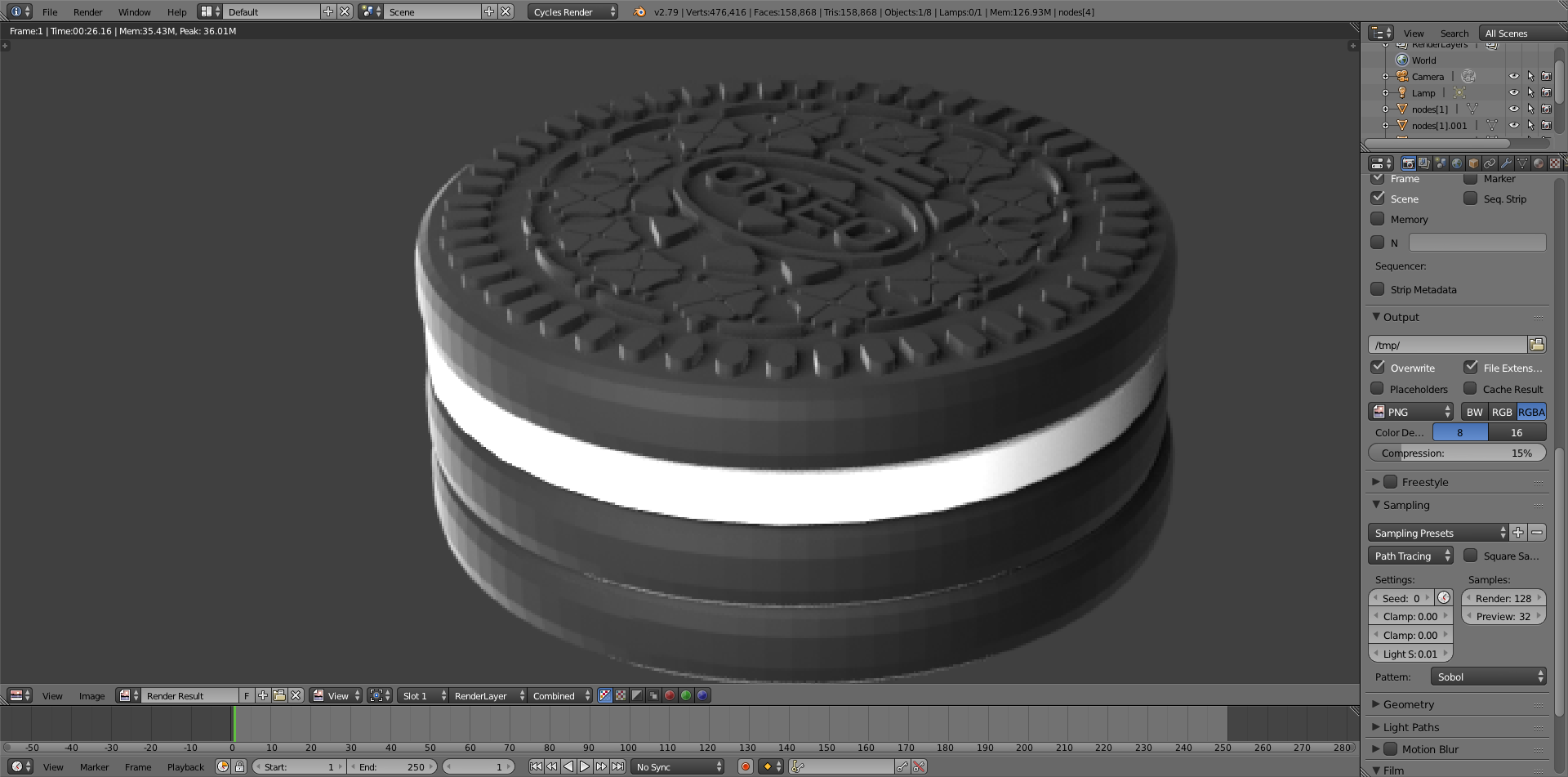This screenshot has height=777, width=1568.
Task: Toggle nodes[1] render camera icon
Action: click(x=1546, y=109)
